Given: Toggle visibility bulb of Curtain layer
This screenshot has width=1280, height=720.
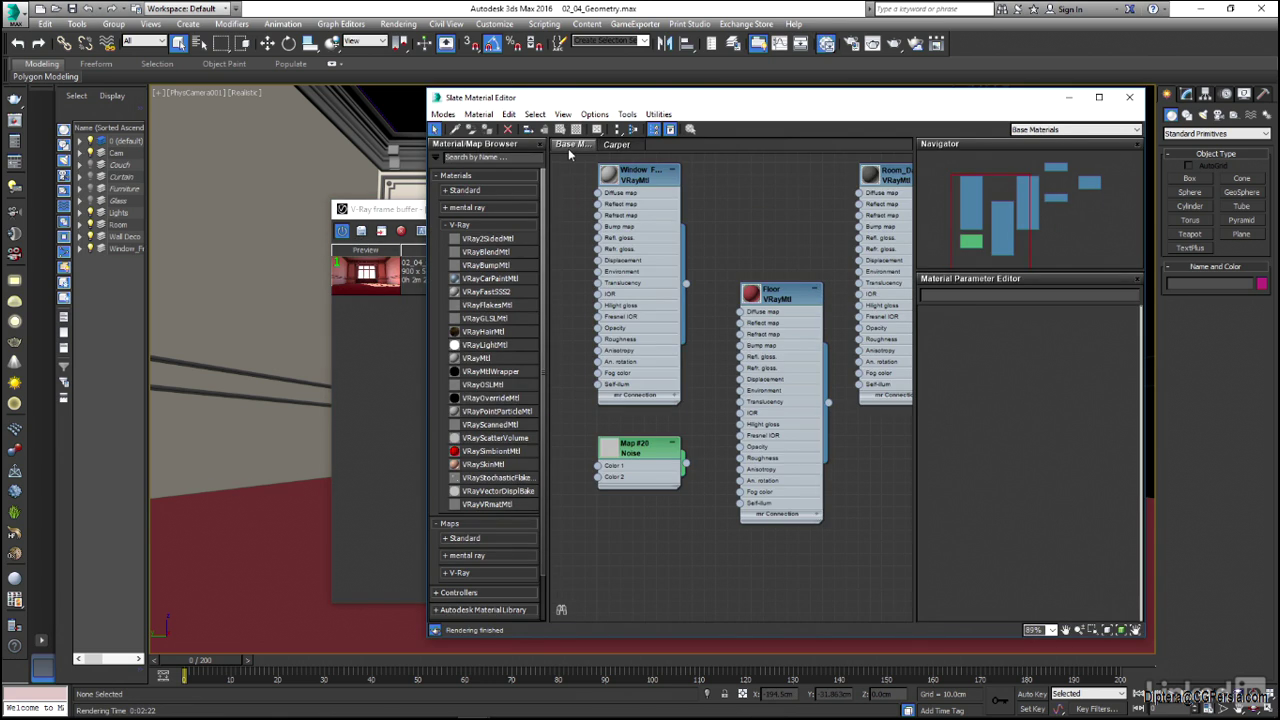Looking at the screenshot, I should [x=90, y=177].
